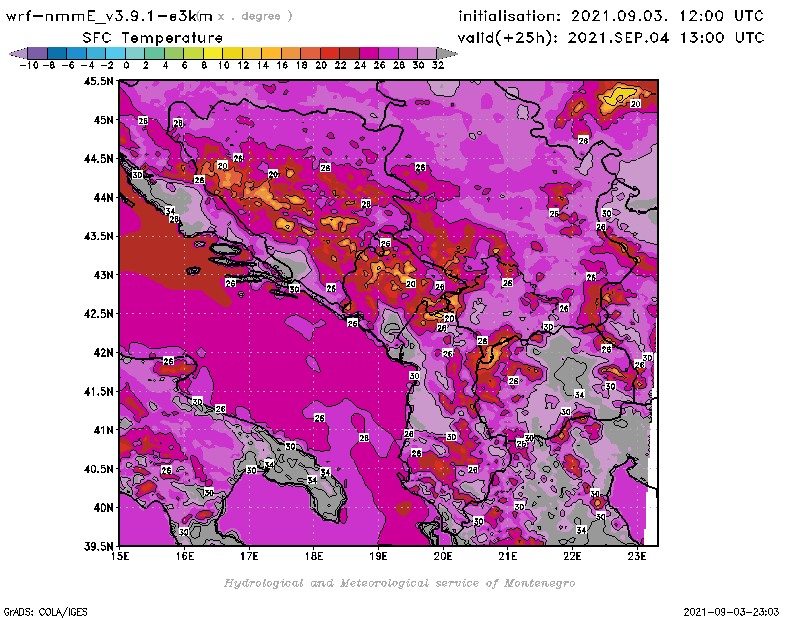Click the '44N' latitude label

(x=103, y=197)
